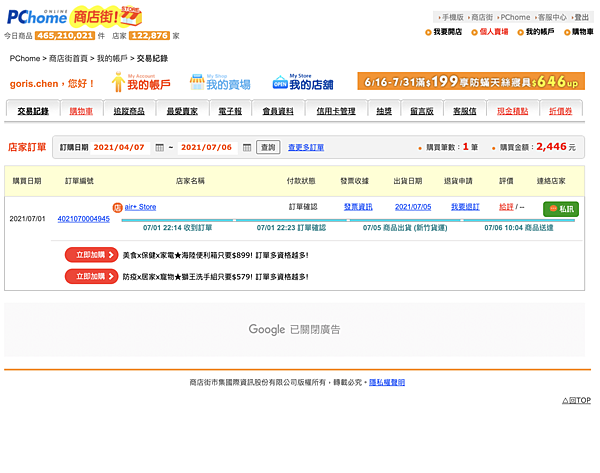This screenshot has height=473, width=600.
Task: Click the 07/01 22:23 訂單確認 status
Action: [291, 228]
